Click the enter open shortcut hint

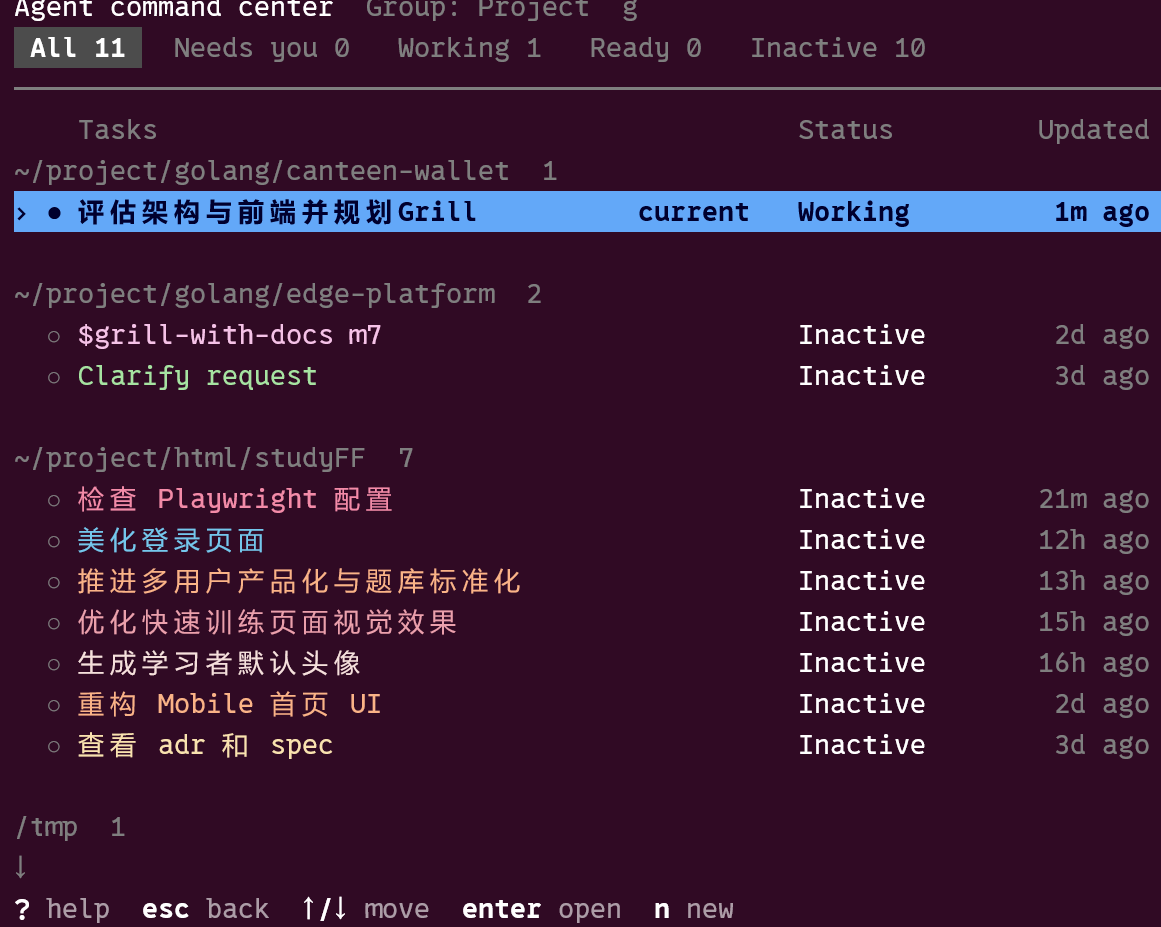tap(541, 908)
